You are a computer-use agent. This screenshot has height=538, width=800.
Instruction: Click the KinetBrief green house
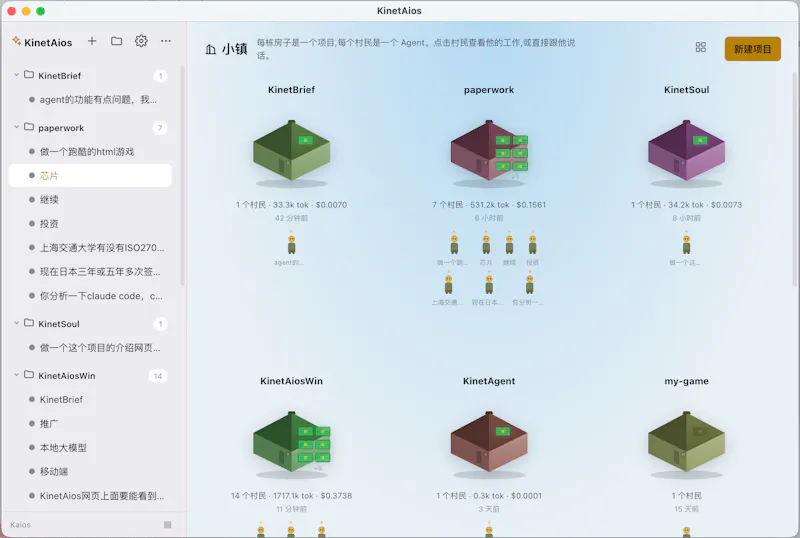pyautogui.click(x=291, y=151)
